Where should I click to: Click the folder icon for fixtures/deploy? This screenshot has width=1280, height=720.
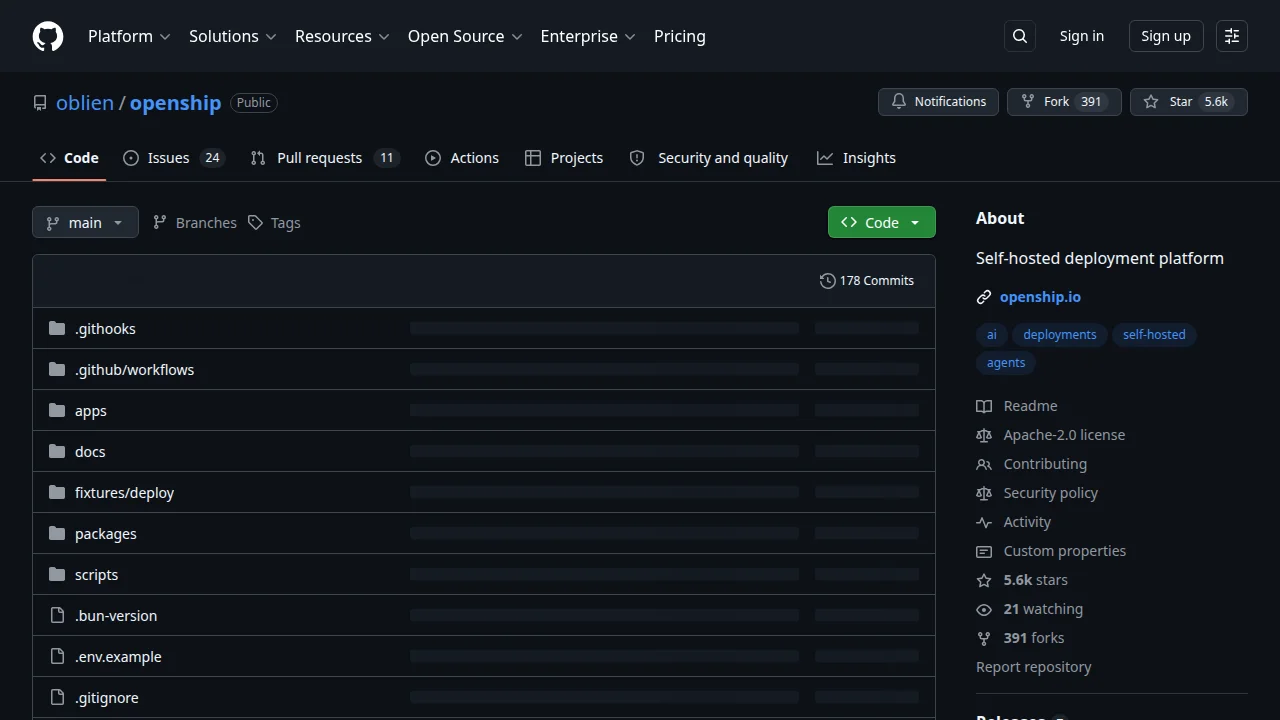click(57, 492)
